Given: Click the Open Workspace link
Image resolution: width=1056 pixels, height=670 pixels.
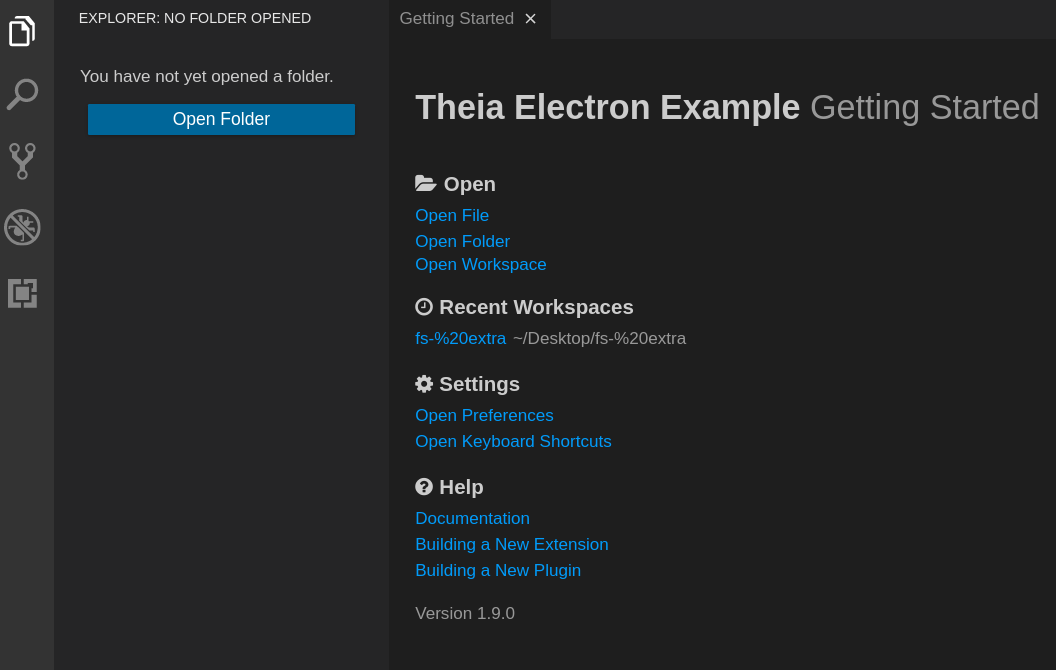Looking at the screenshot, I should 481,265.
